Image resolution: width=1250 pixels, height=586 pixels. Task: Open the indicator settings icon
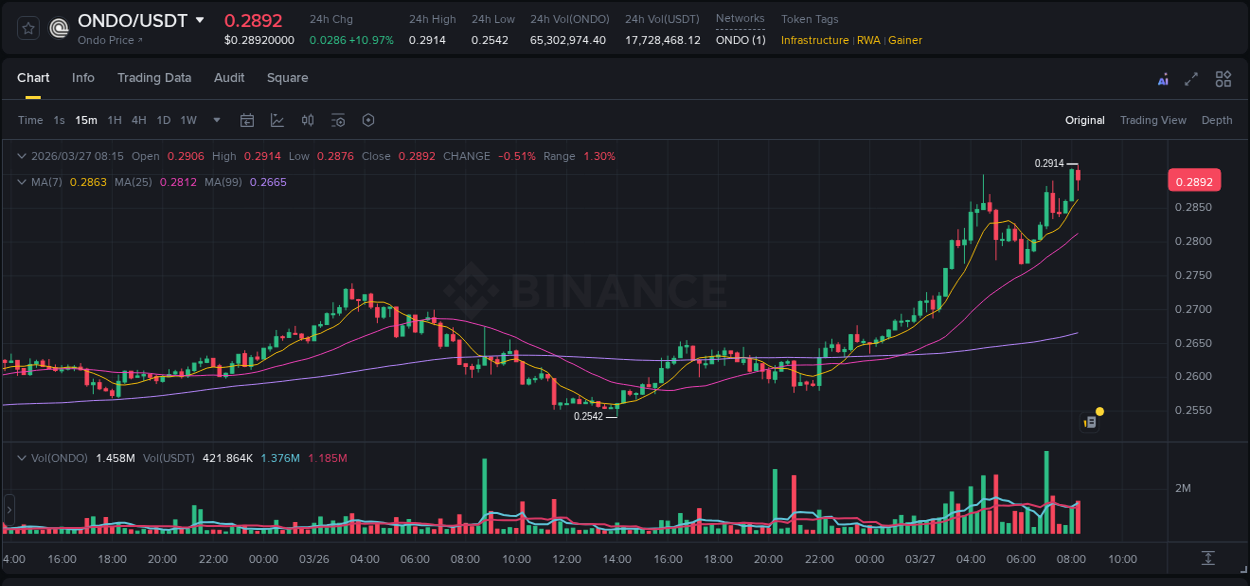click(337, 120)
